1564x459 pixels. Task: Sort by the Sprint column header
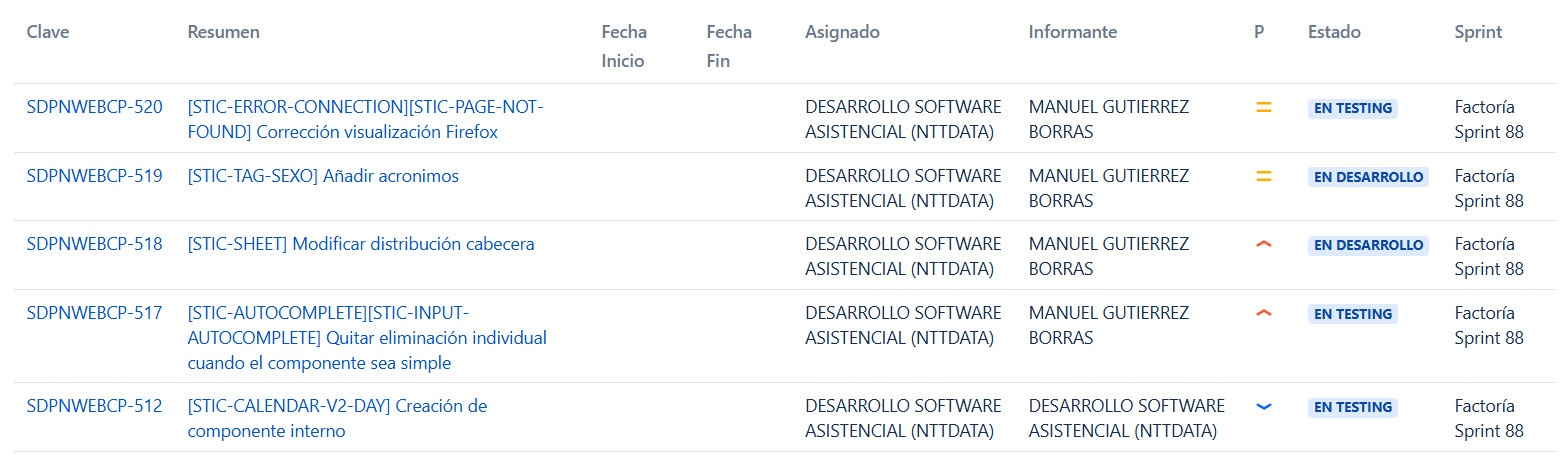click(1478, 32)
